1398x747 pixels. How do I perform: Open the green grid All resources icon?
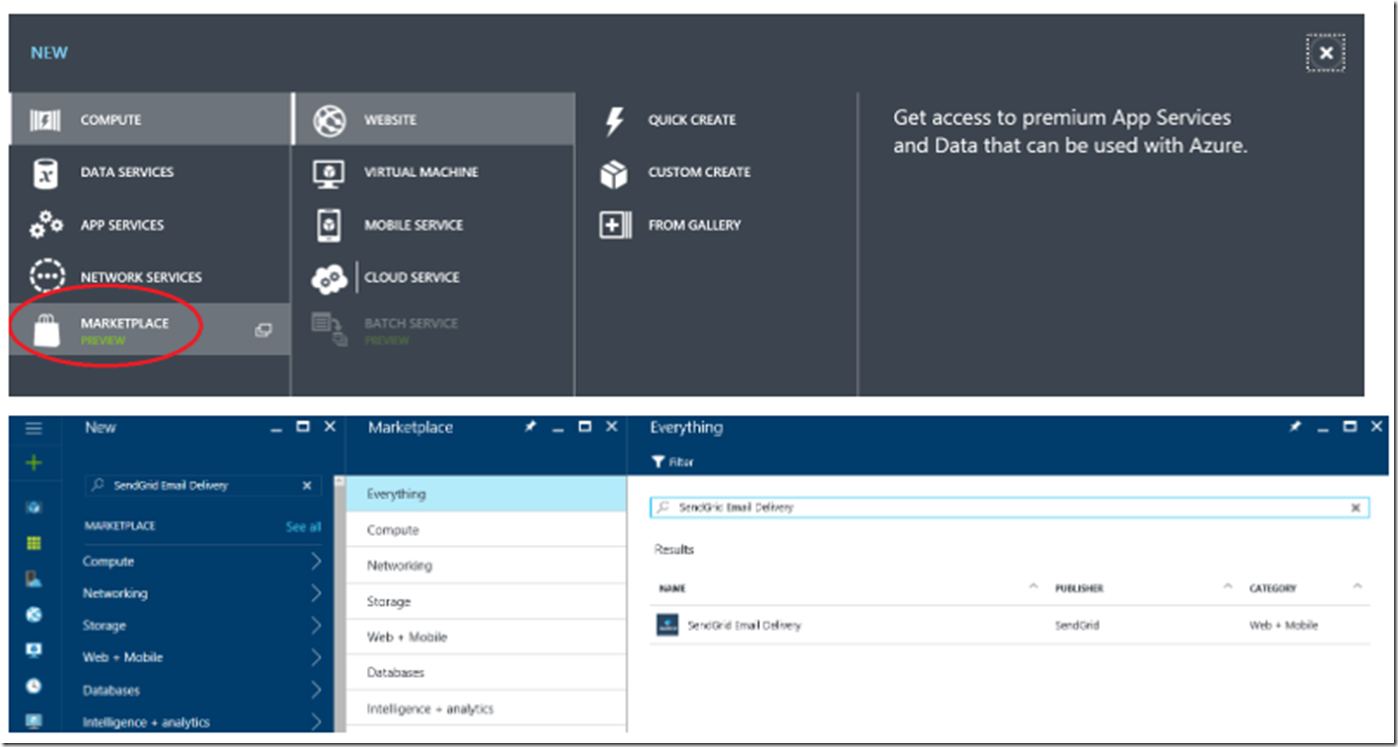tap(34, 543)
